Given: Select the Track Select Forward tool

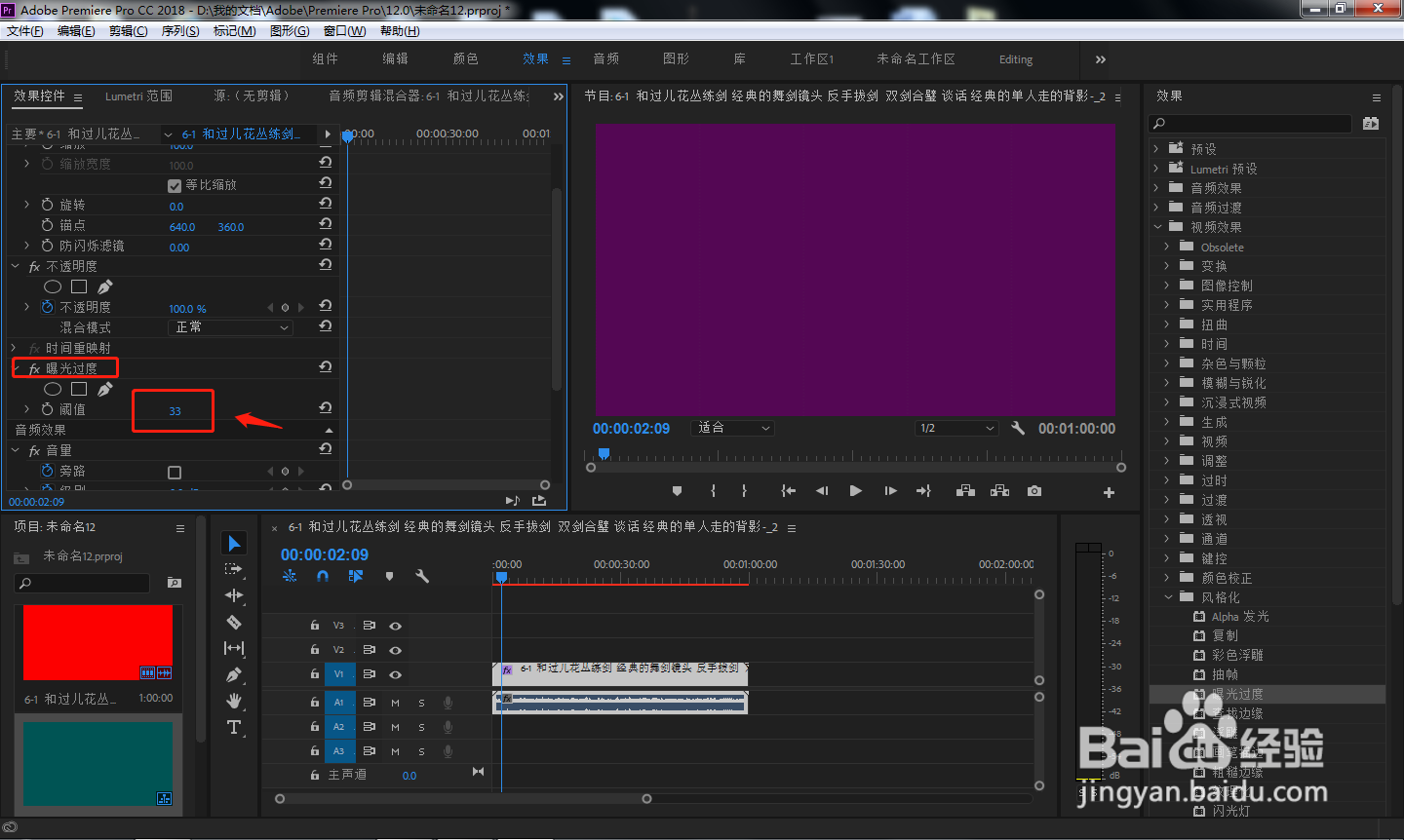Looking at the screenshot, I should (234, 569).
